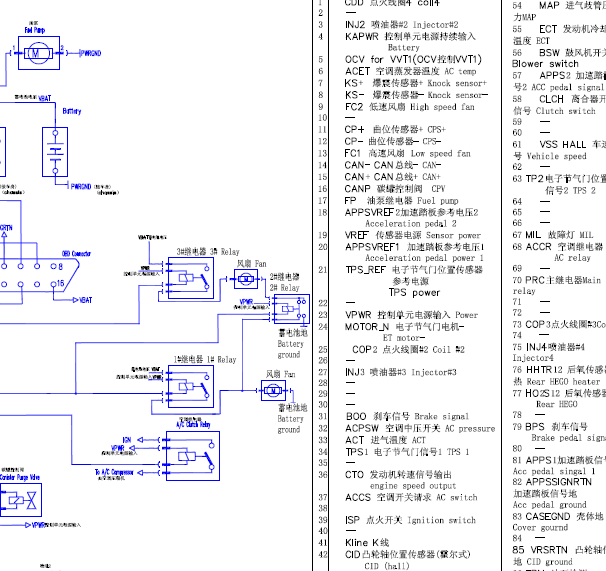
Task: Click the 'Fuel Pump' label above the motor
Action: [35, 30]
